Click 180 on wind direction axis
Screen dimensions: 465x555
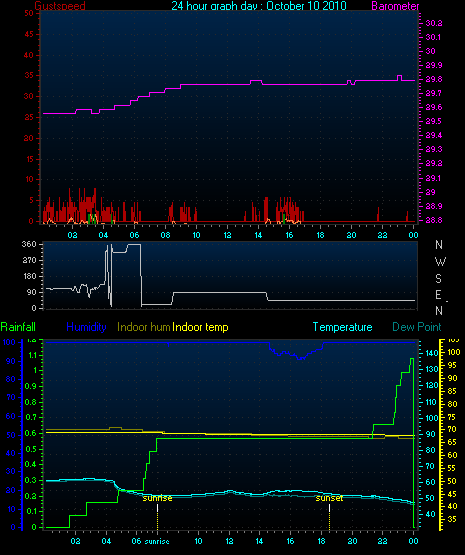[x=29, y=276]
